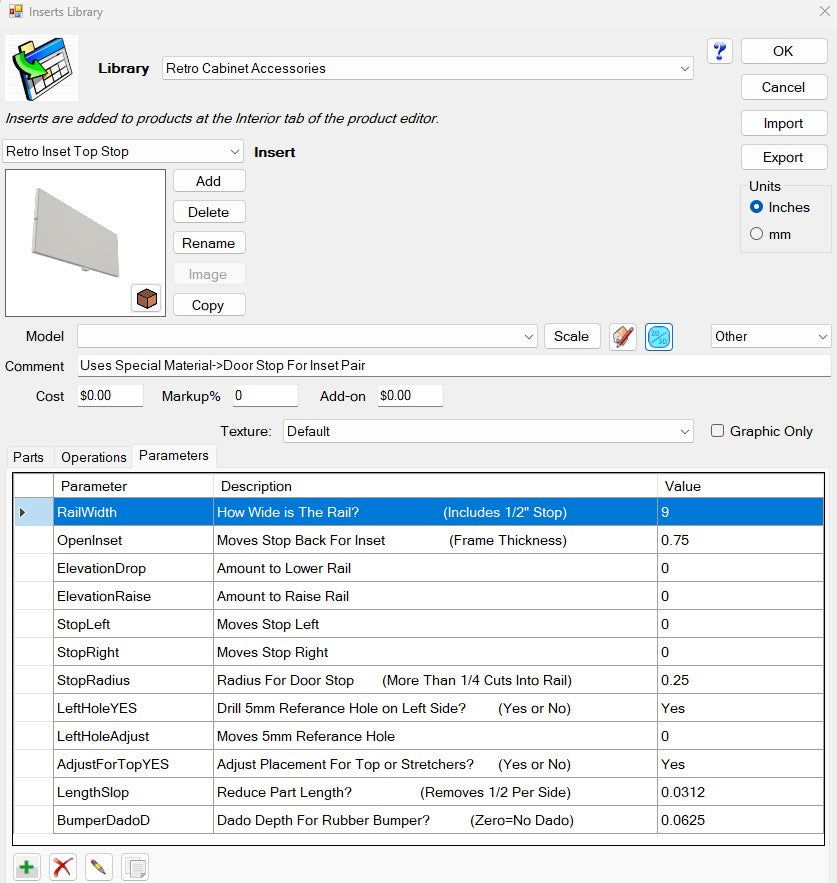Click the pencil edit parameter icon

pyautogui.click(x=98, y=867)
